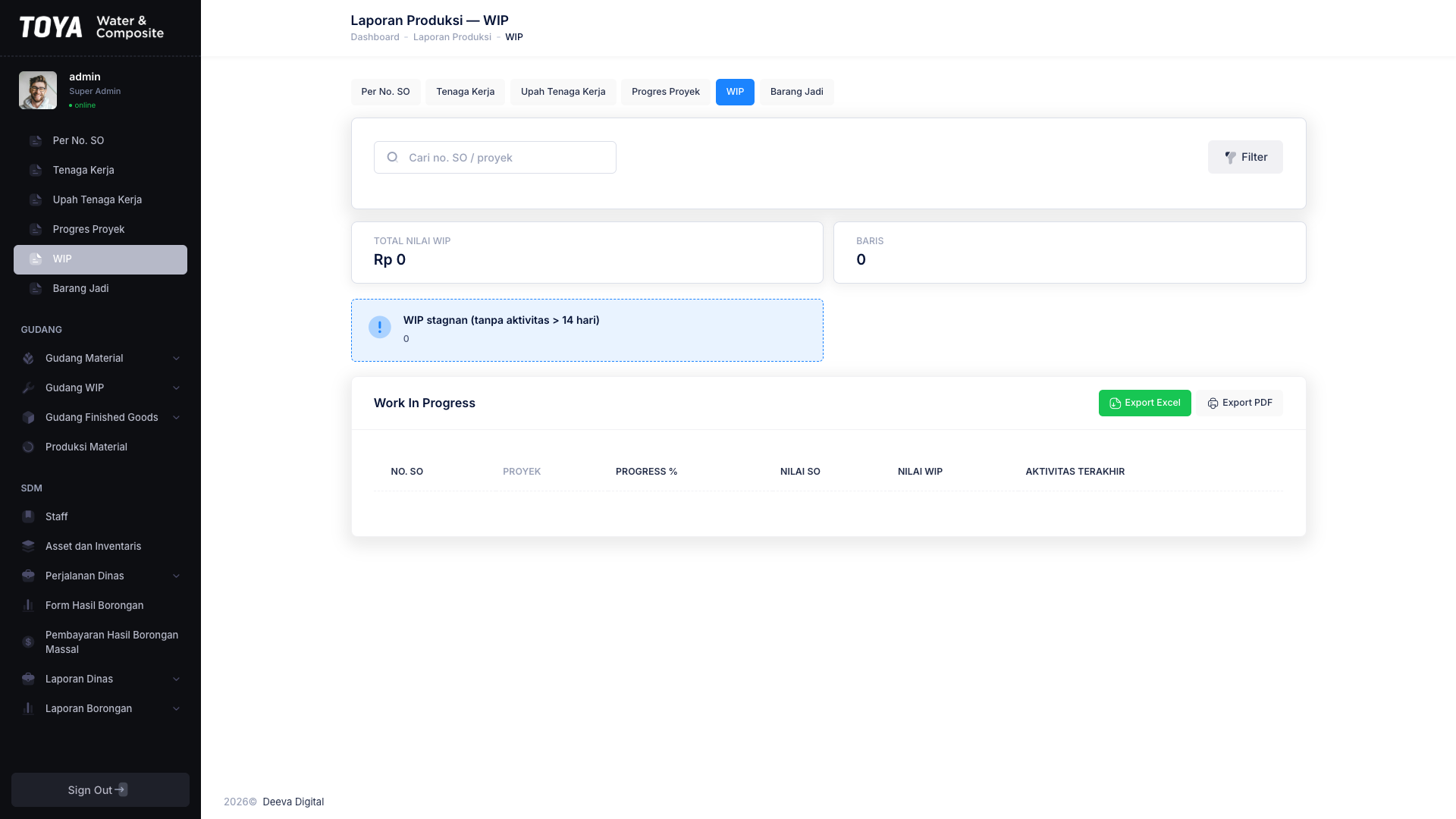This screenshot has width=1456, height=819.
Task: Sort by AKTIVITAS TERAKHIR column header
Action: click(1075, 472)
